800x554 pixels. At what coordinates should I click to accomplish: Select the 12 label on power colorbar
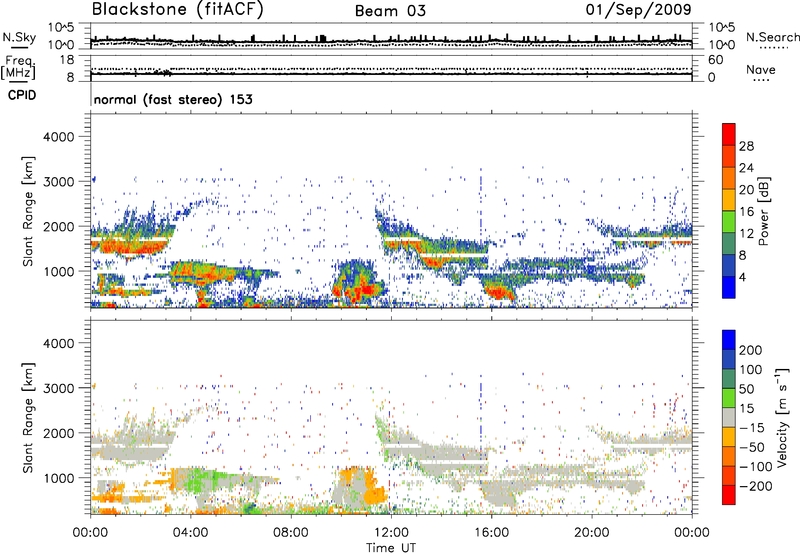746,234
